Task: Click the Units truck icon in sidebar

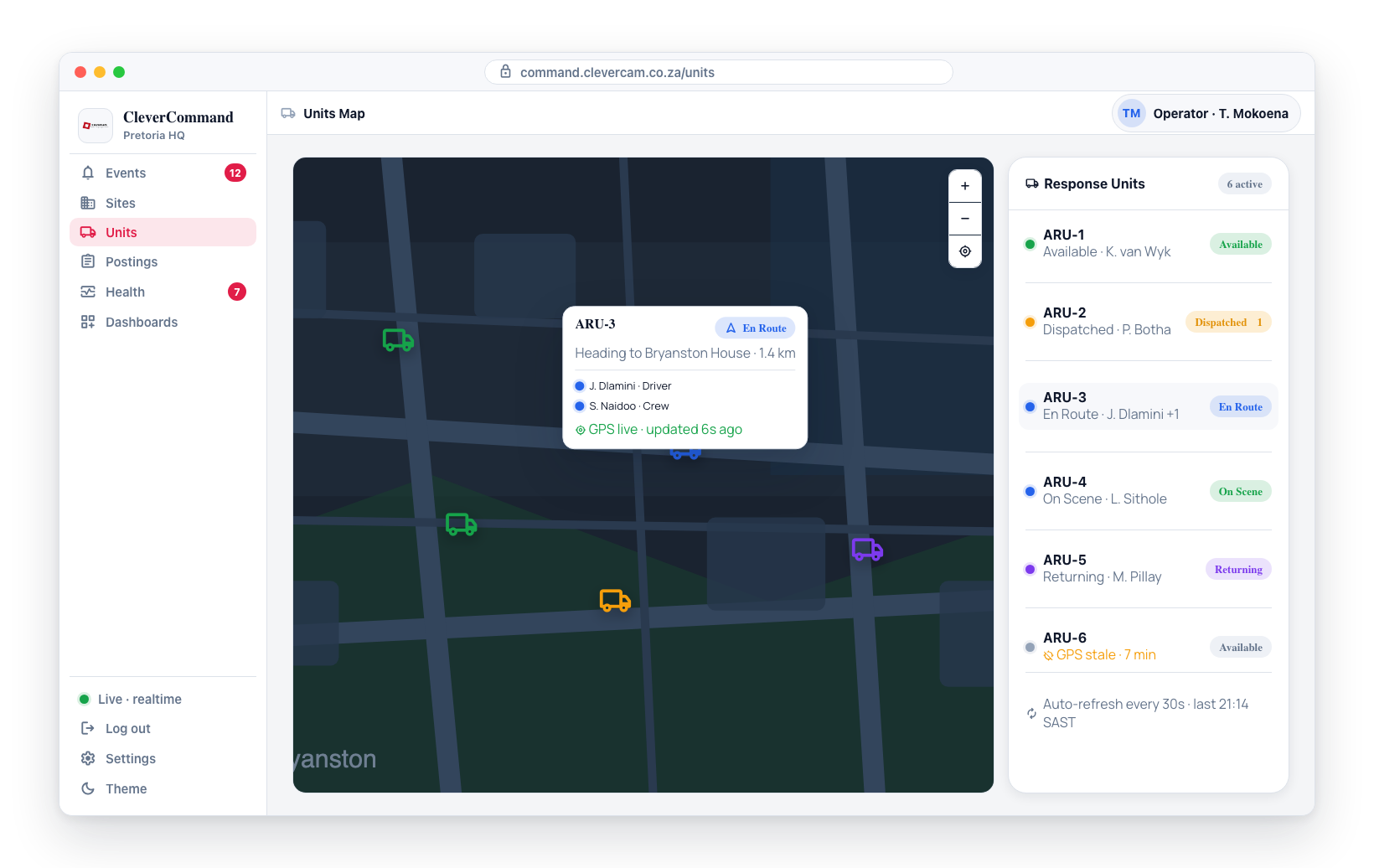Action: pyautogui.click(x=88, y=232)
